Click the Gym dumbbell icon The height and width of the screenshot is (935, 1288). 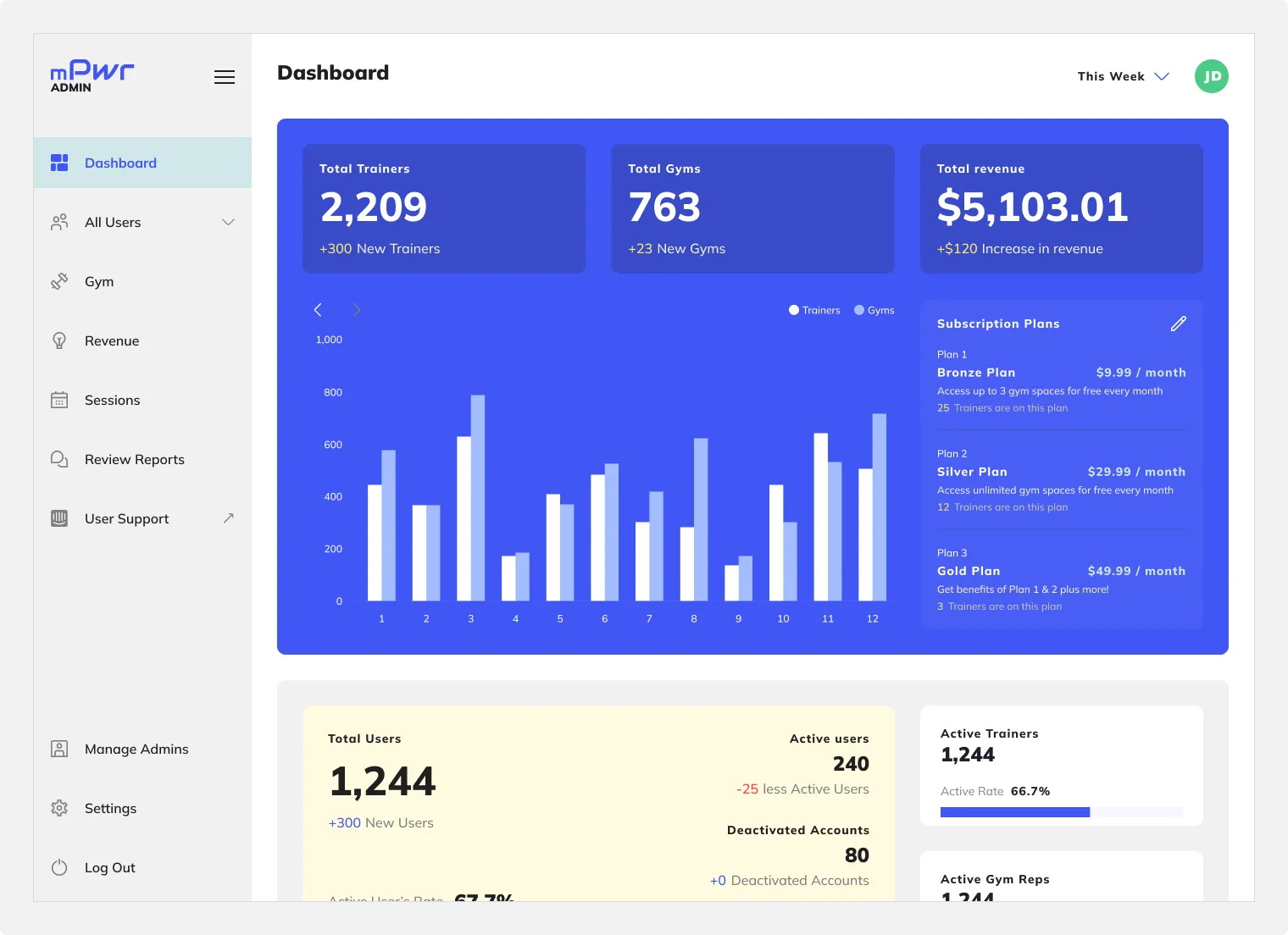pos(59,281)
